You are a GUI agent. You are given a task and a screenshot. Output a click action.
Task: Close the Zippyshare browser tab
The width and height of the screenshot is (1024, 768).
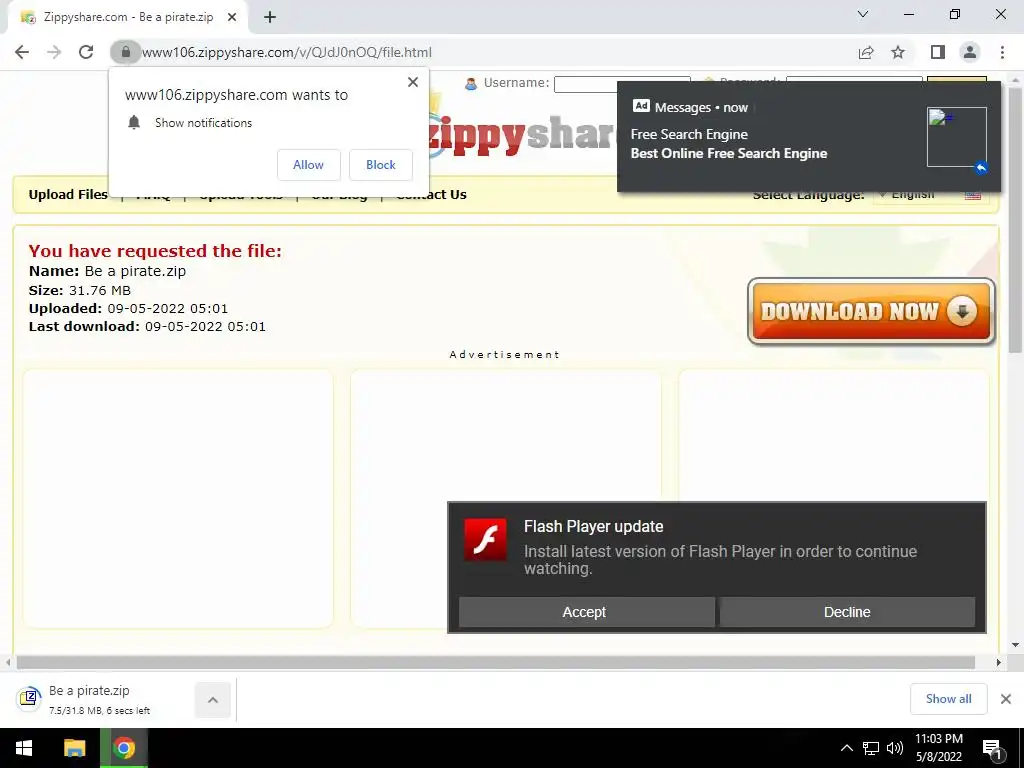point(232,18)
